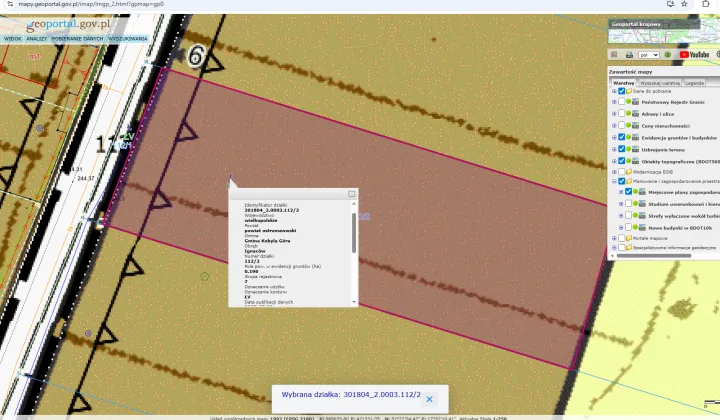Disable the Obiekty topograficzne layer
The width and height of the screenshot is (720, 420).
(x=621, y=162)
